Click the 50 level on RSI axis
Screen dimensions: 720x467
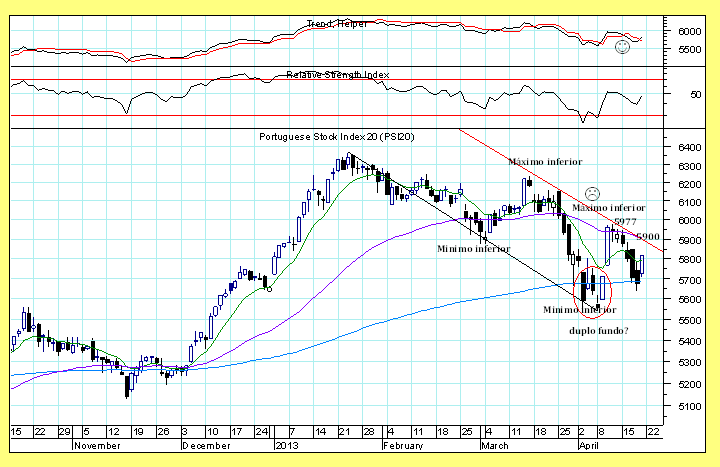pyautogui.click(x=696, y=94)
